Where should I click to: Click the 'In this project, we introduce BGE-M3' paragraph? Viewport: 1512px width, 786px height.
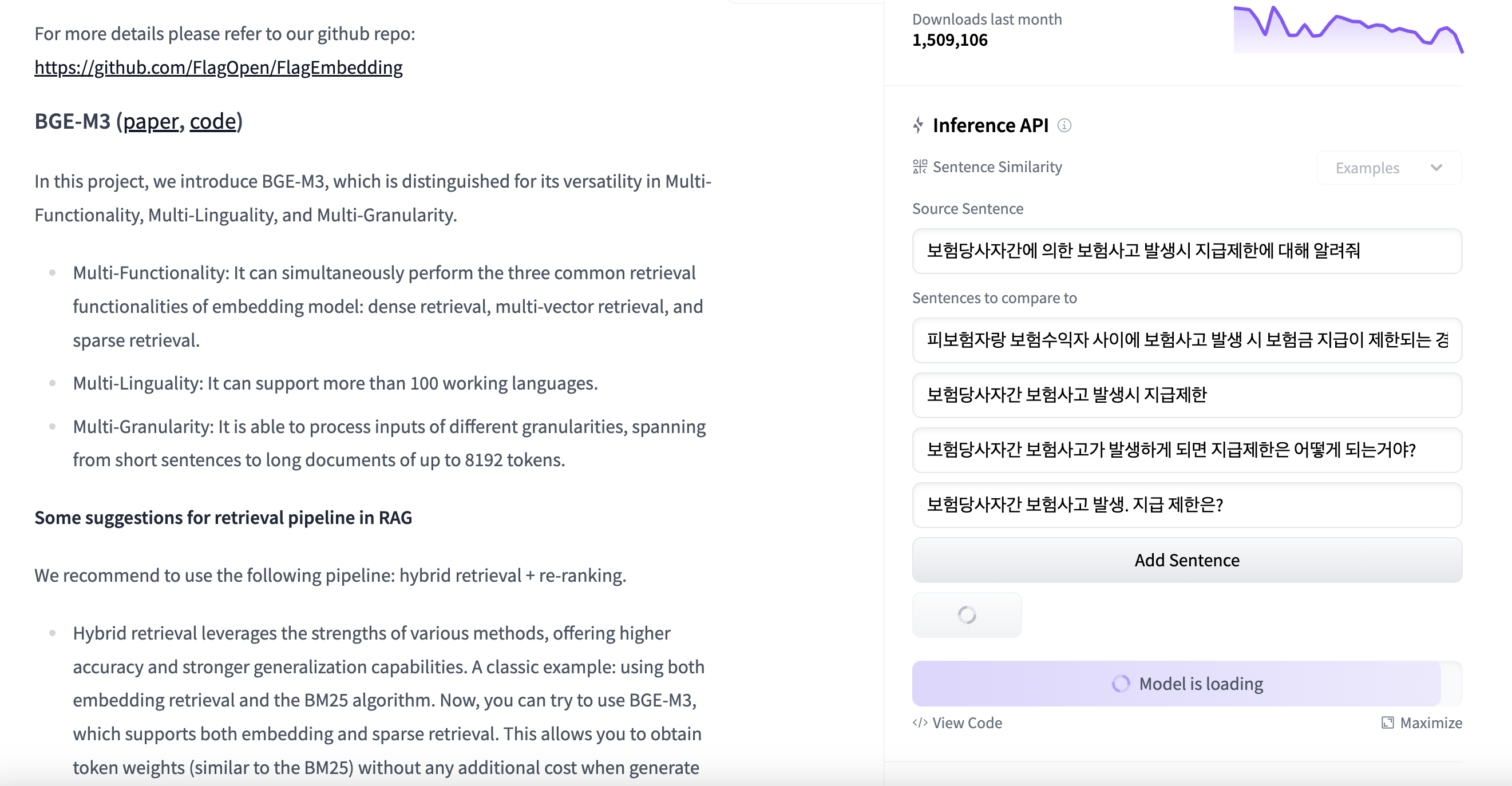[373, 198]
